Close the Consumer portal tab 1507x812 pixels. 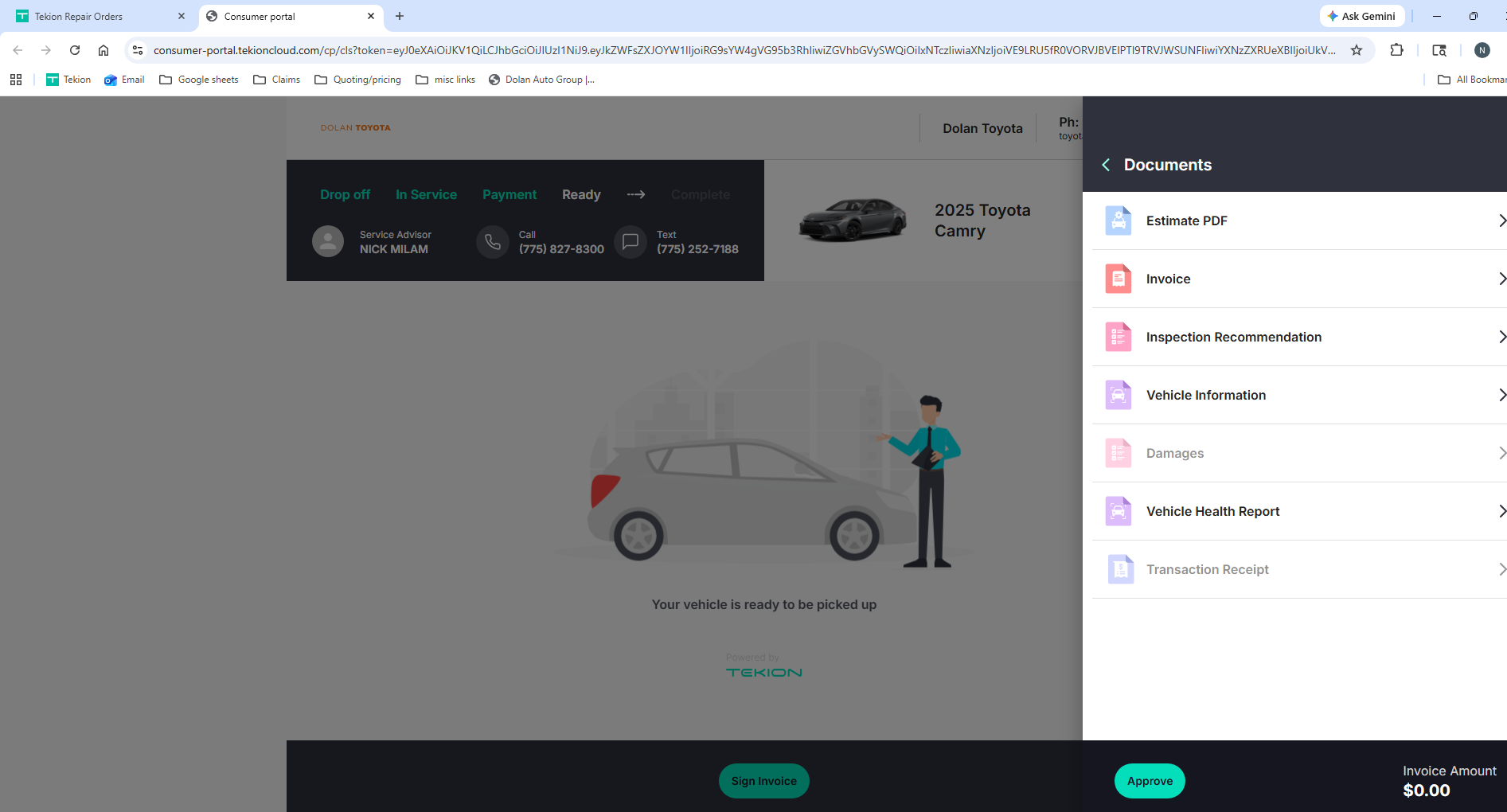pos(371,16)
